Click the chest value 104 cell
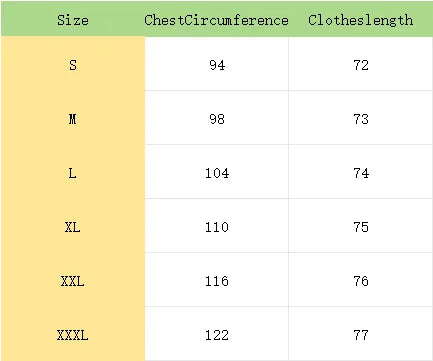Viewport: 433px width, 361px height. click(217, 172)
